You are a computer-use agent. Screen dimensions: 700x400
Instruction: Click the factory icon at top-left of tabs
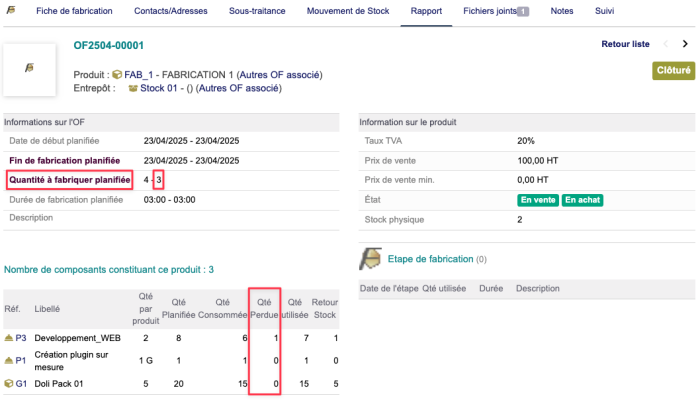click(x=14, y=11)
